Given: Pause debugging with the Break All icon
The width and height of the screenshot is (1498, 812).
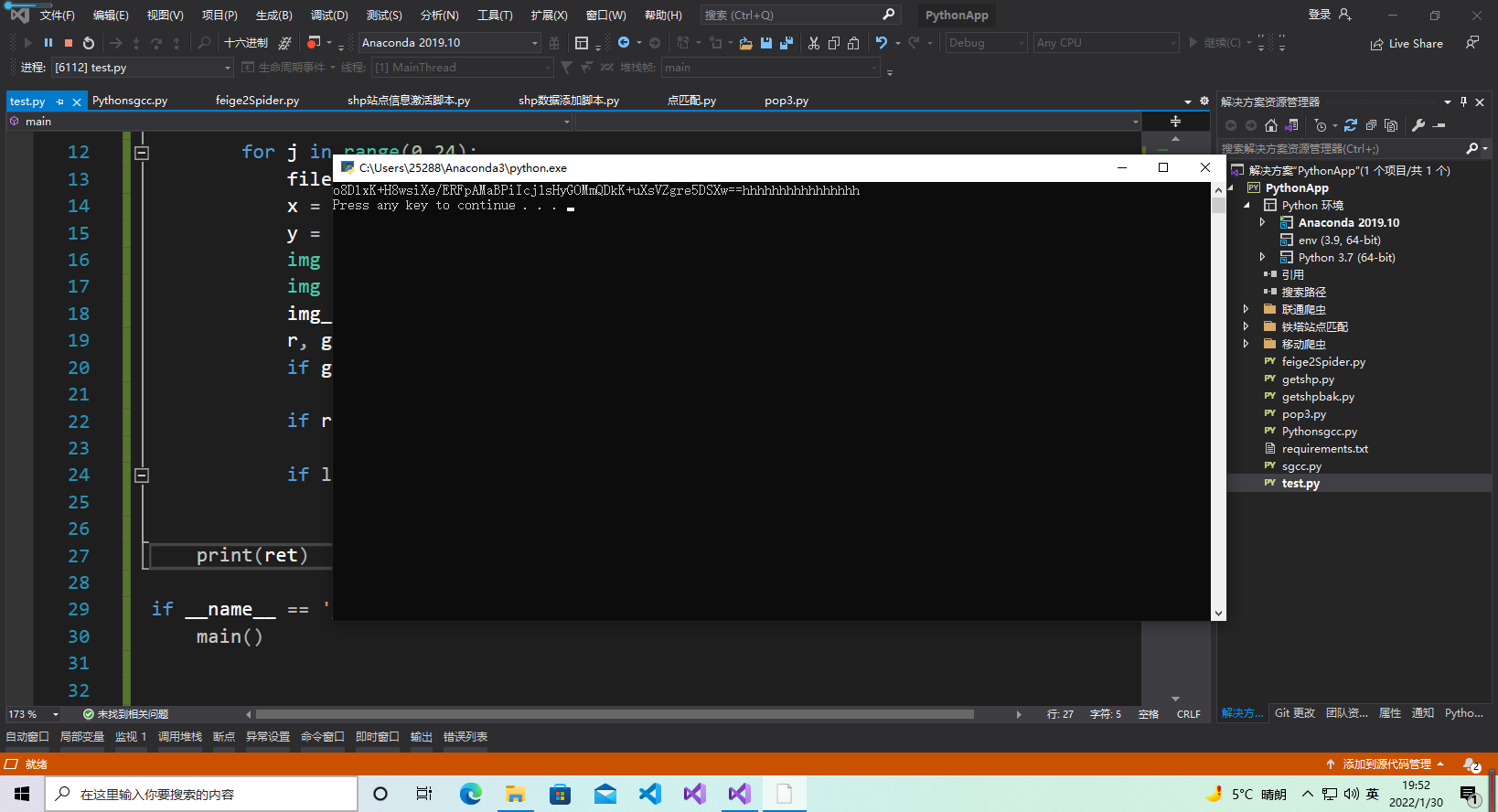Looking at the screenshot, I should pyautogui.click(x=48, y=43).
